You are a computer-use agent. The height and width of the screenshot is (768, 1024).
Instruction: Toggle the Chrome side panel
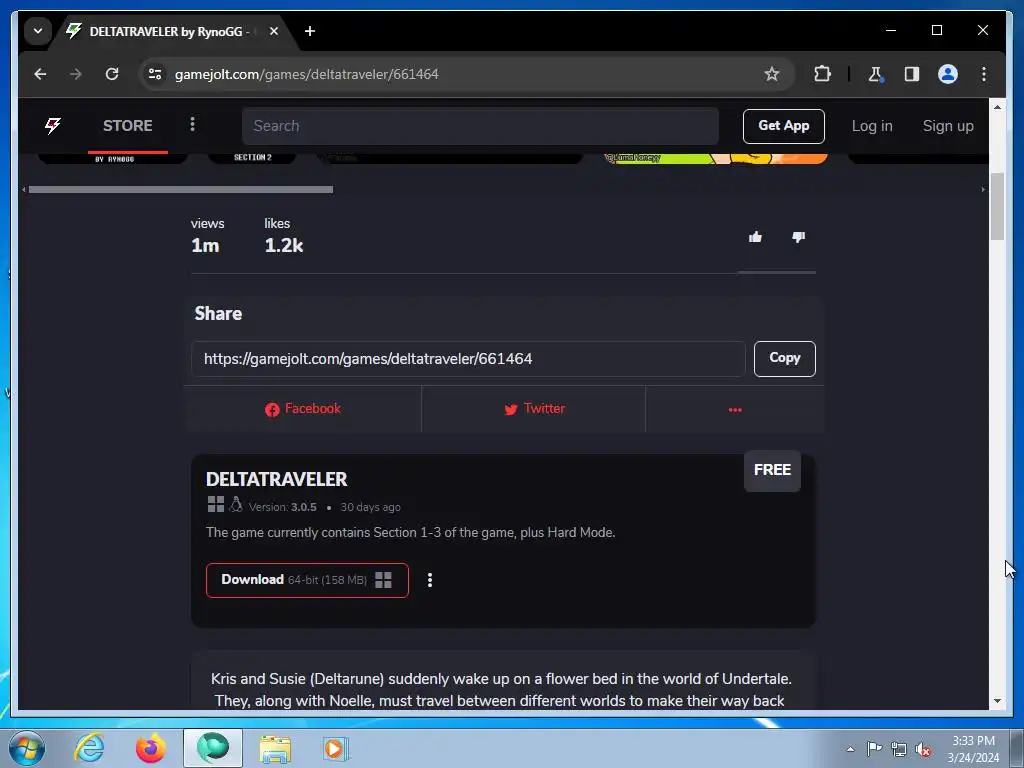[912, 74]
